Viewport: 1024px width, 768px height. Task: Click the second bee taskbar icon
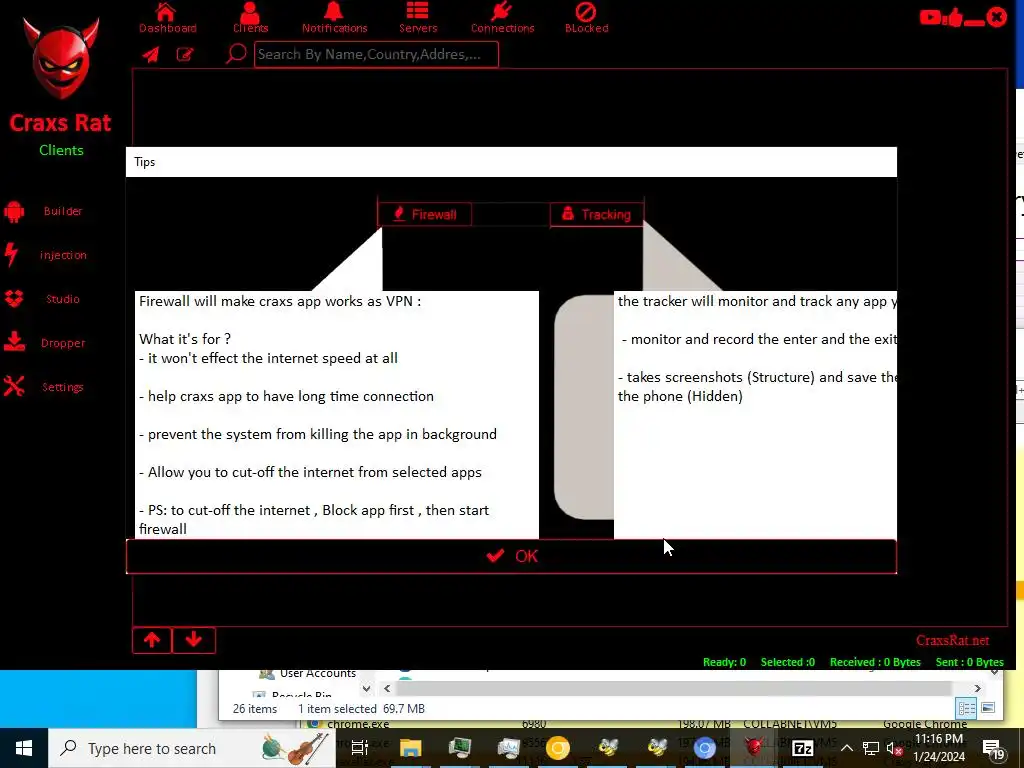[656, 748]
